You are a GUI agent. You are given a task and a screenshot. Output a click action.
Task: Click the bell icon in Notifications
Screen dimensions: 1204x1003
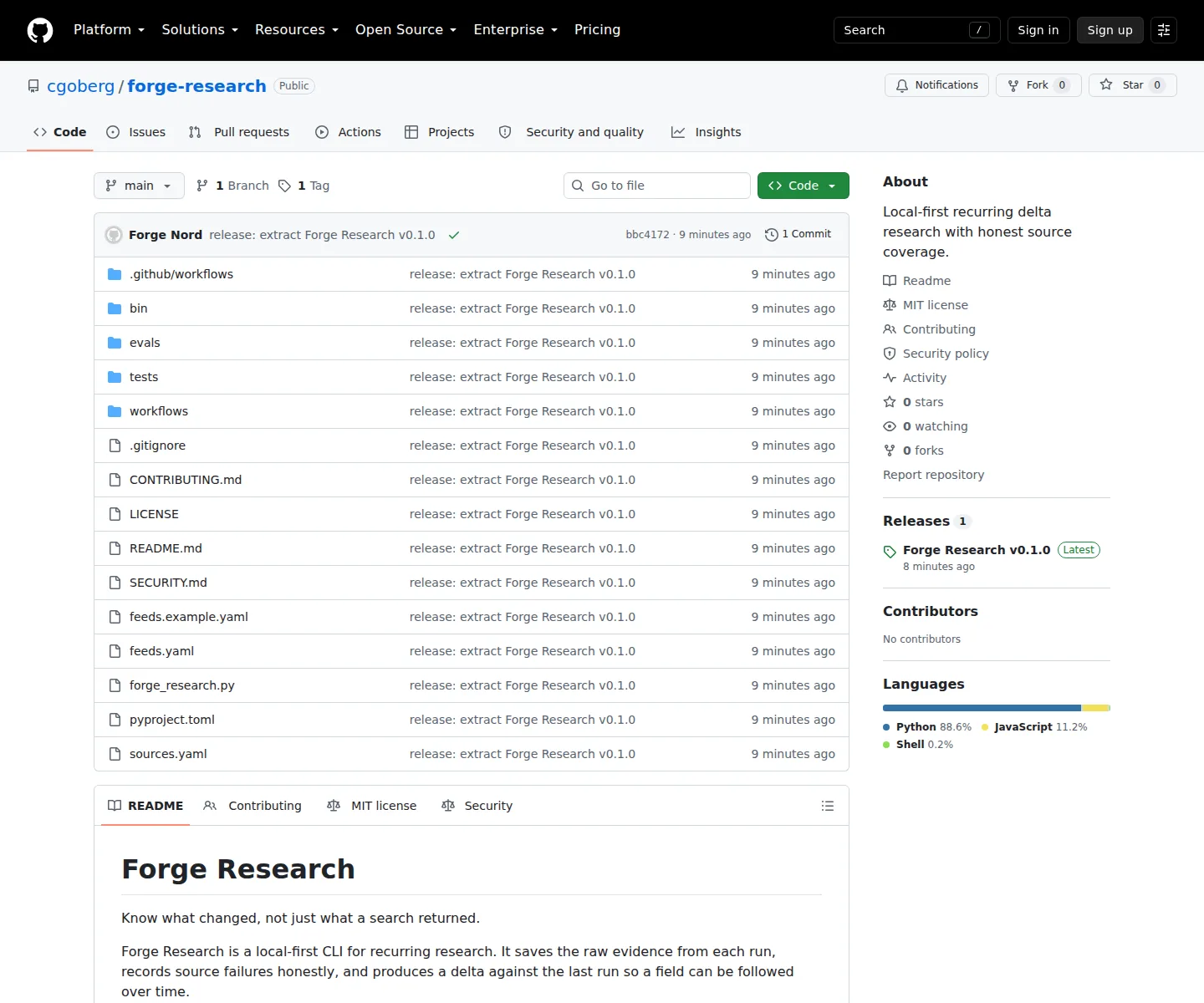tap(902, 85)
